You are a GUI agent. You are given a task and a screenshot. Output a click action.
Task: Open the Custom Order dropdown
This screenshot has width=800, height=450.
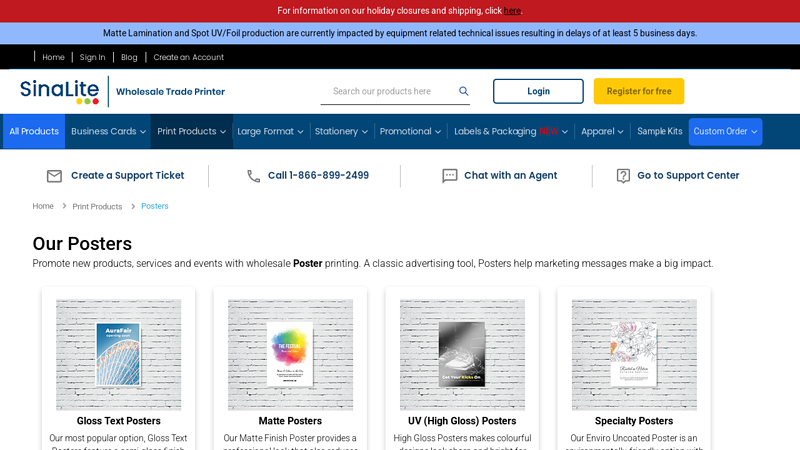(725, 132)
